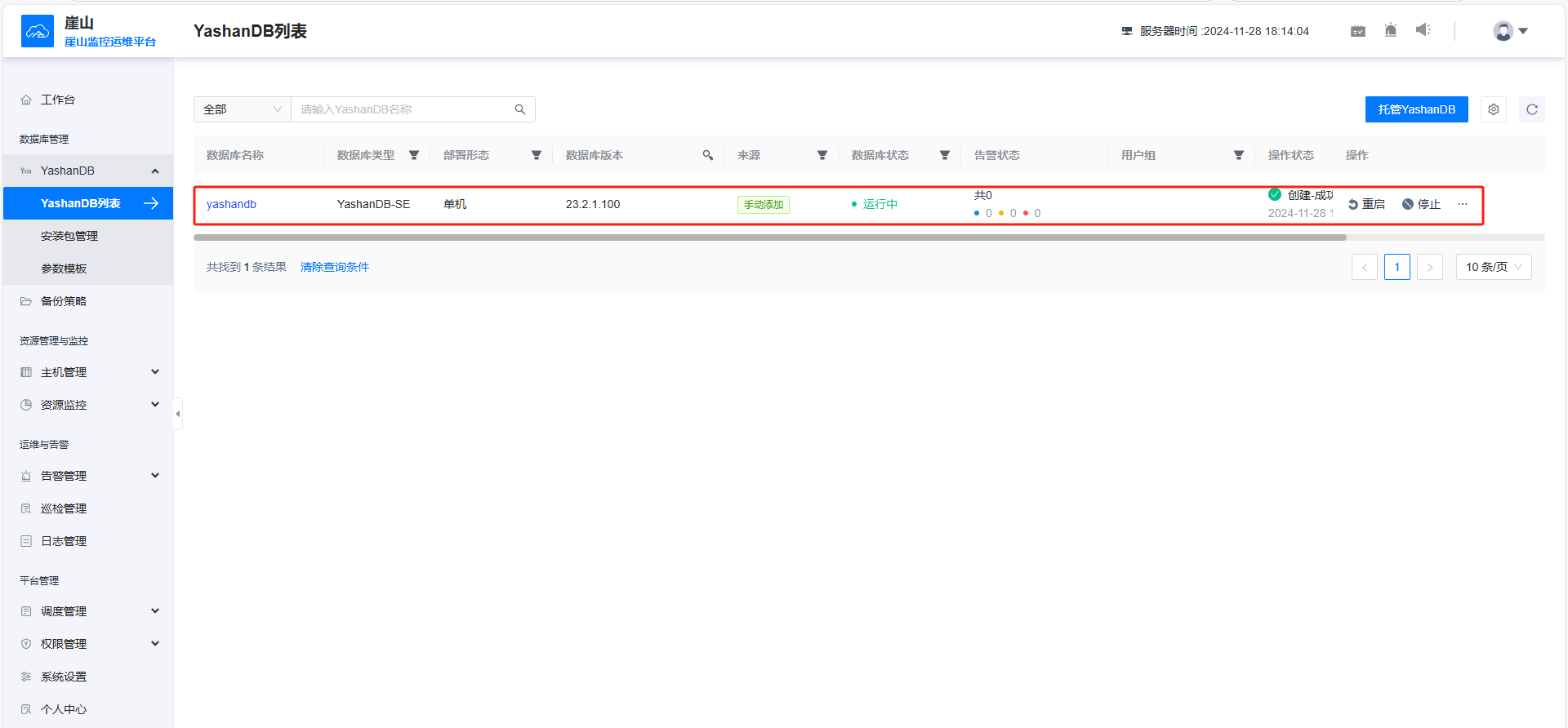This screenshot has height=728, width=1568.
Task: Open more actions for yashandb row
Action: pos(1463,204)
